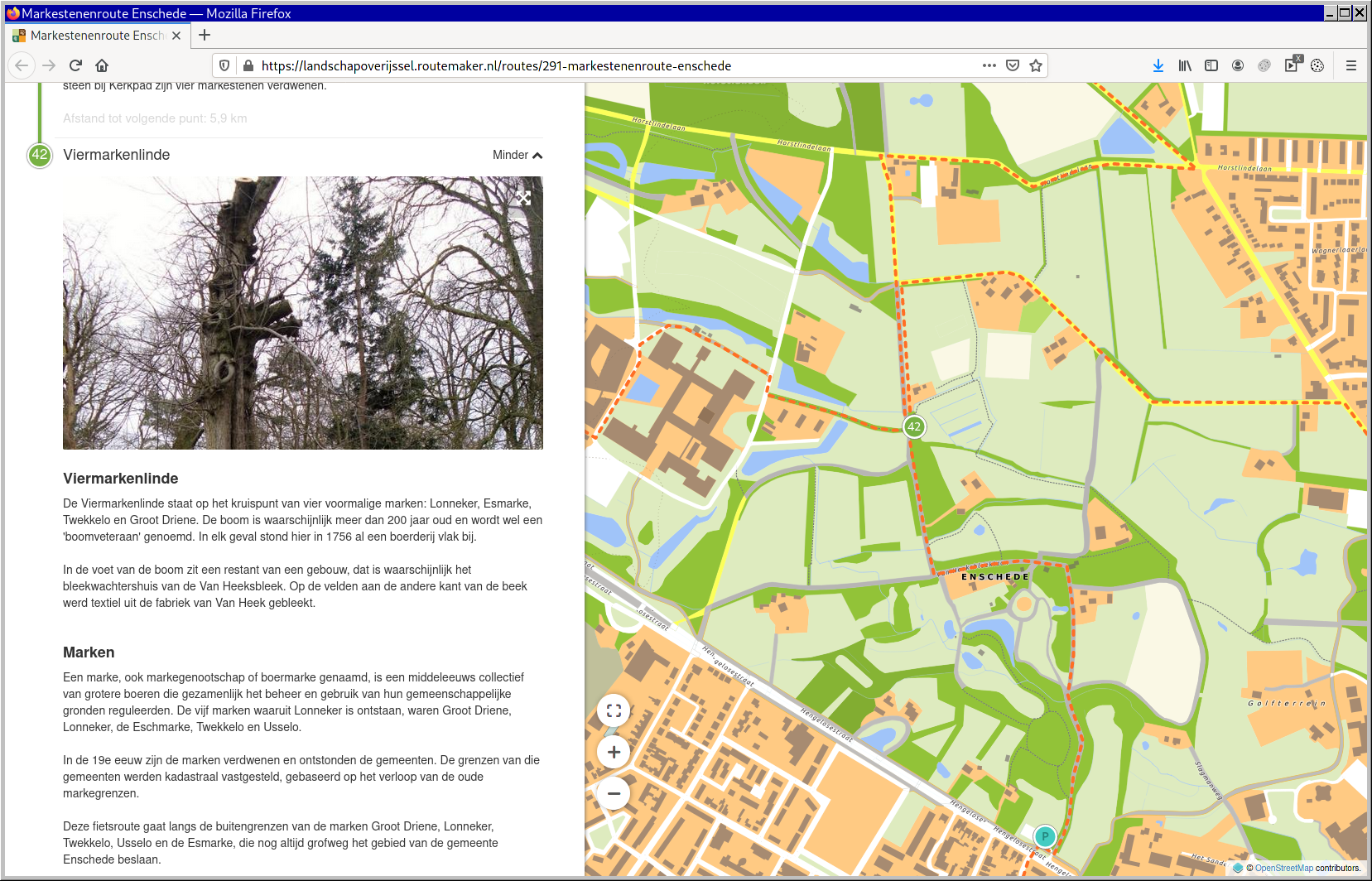Open page actions three-dot menu

pos(989,65)
